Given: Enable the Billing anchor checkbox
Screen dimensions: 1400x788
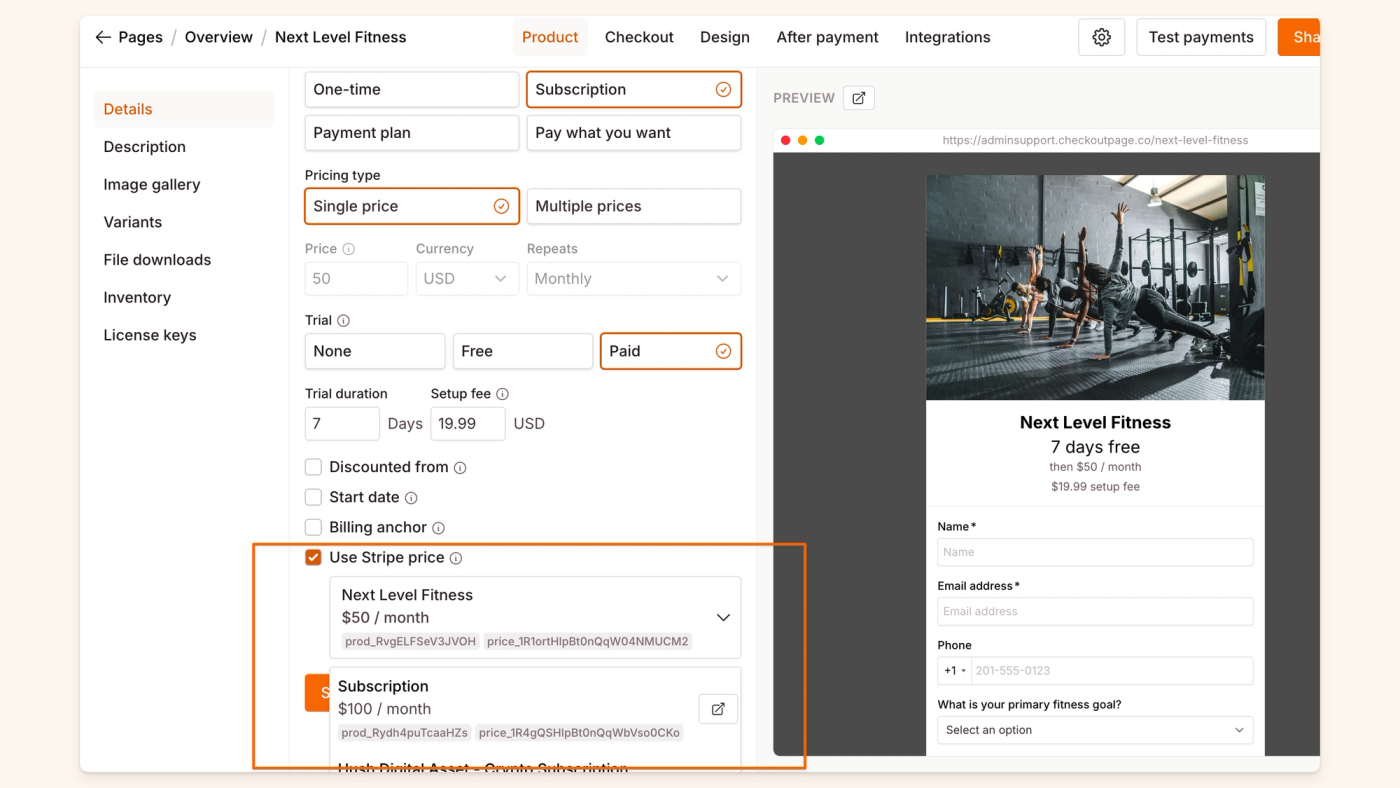Looking at the screenshot, I should pos(313,527).
